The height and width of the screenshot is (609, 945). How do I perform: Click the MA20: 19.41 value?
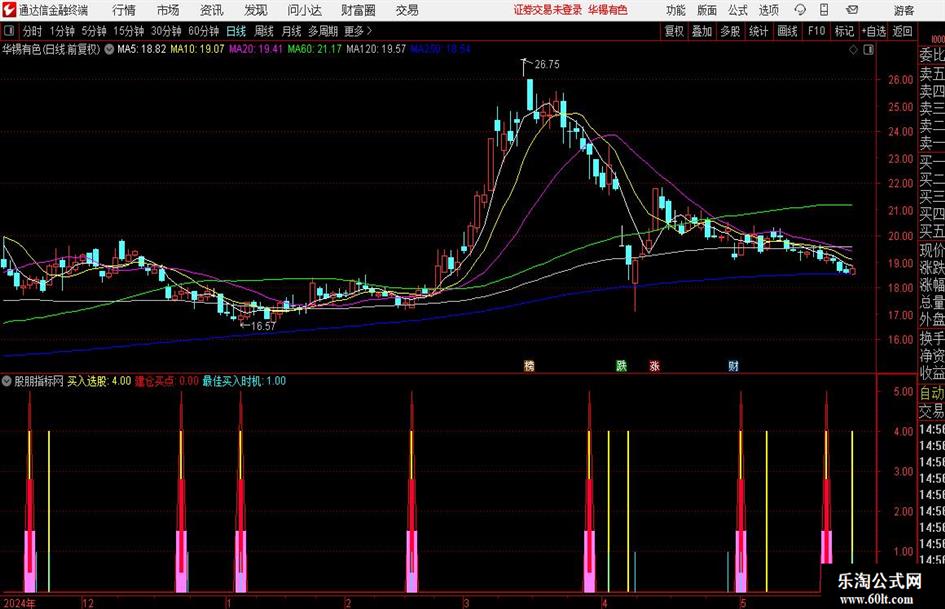[256, 49]
